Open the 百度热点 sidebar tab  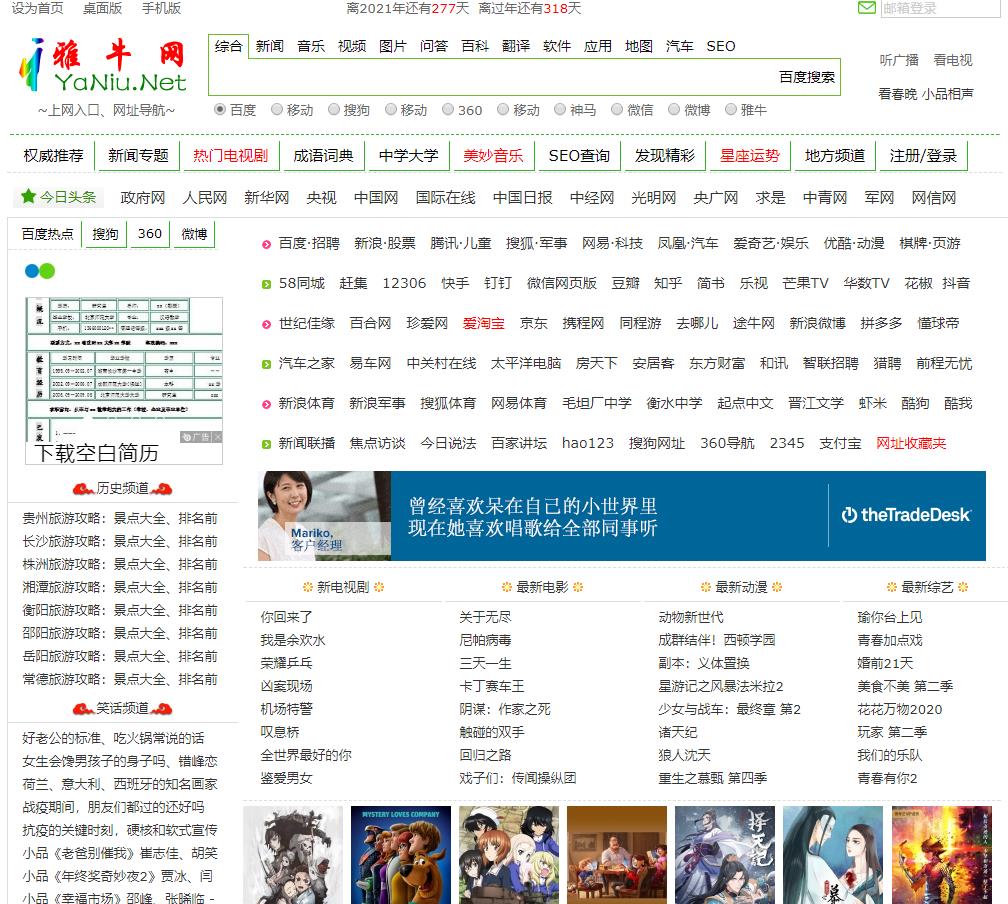click(x=47, y=234)
